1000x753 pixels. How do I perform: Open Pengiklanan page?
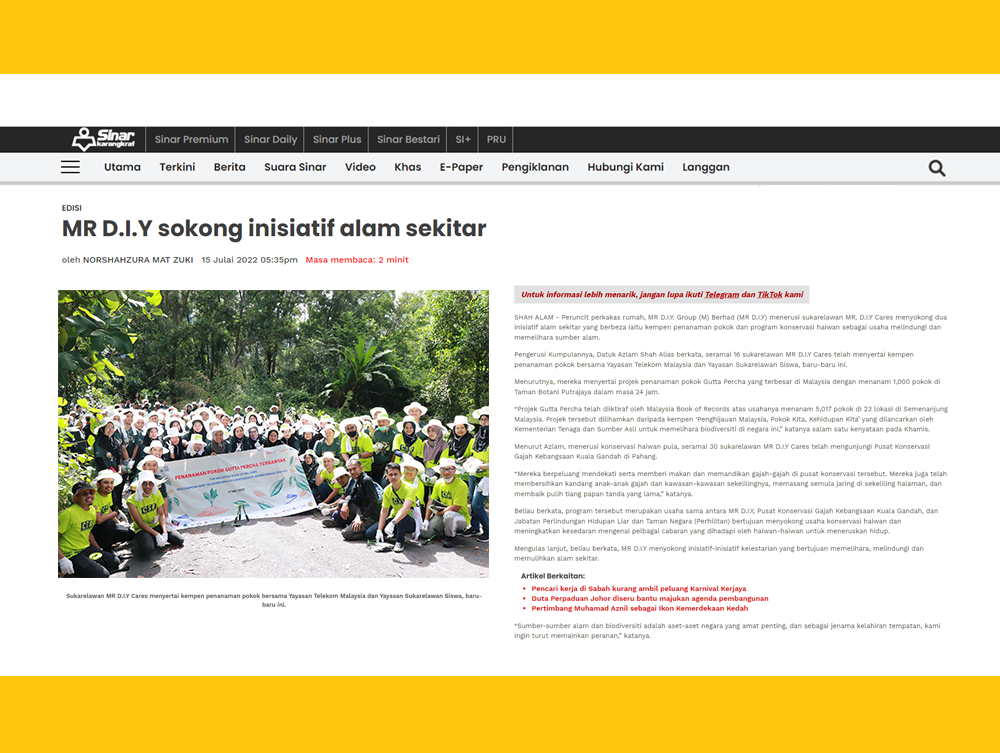point(535,167)
